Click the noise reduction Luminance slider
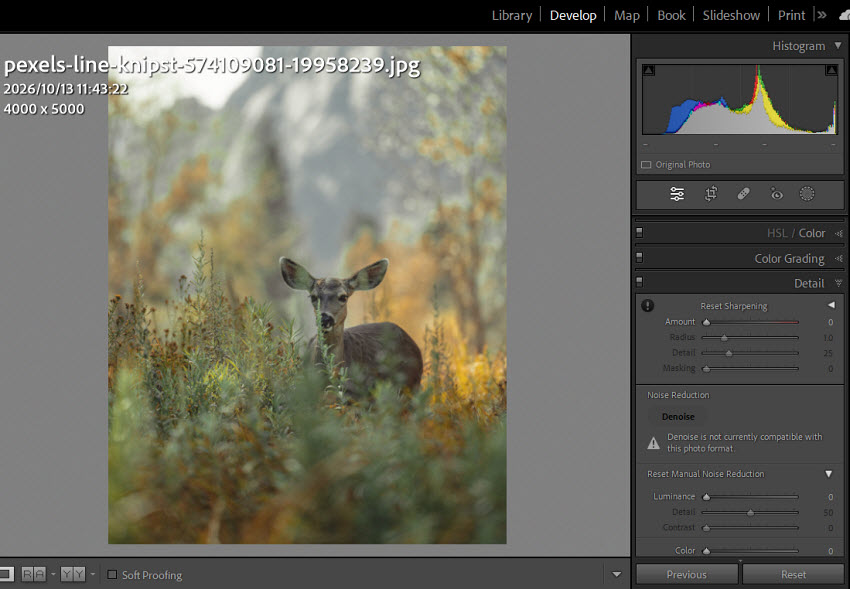This screenshot has height=589, width=850. [x=750, y=497]
